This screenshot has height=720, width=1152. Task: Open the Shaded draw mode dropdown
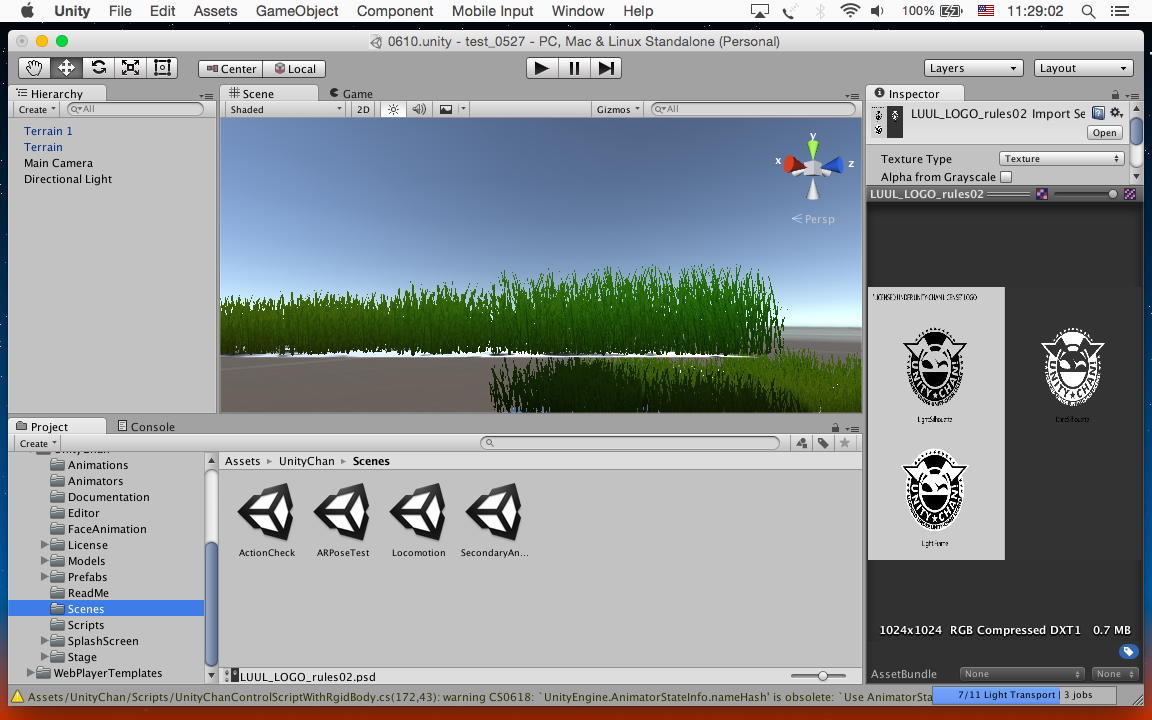coord(284,109)
